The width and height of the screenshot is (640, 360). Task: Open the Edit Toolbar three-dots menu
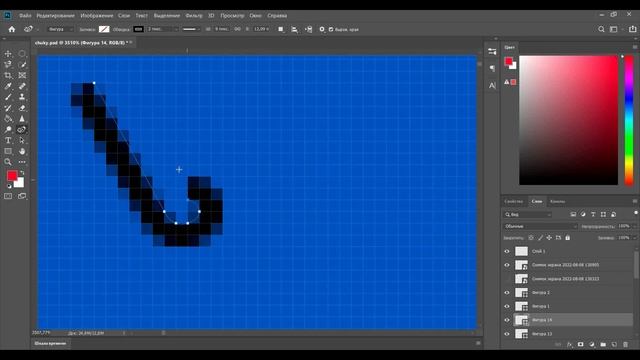22,162
